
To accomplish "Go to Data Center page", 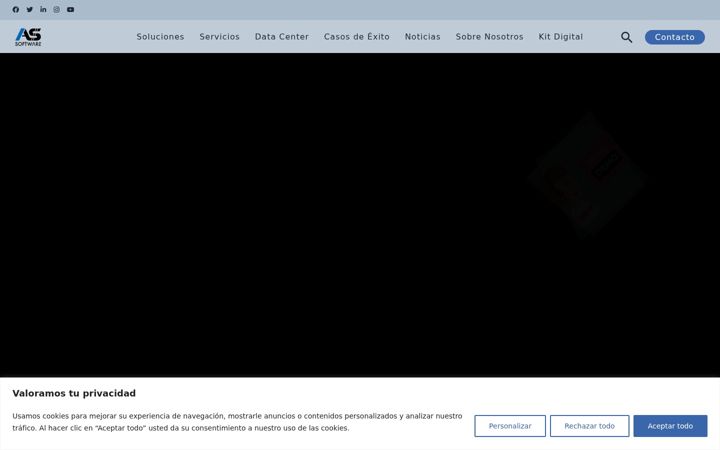I will [x=282, y=37].
